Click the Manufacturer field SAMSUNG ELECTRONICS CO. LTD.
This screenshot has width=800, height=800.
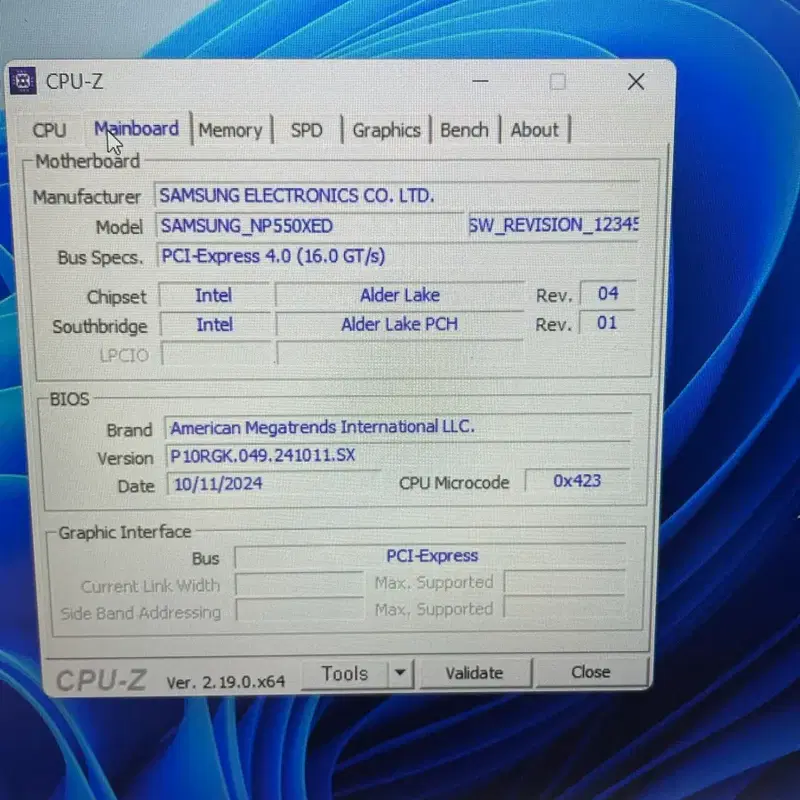point(397,195)
